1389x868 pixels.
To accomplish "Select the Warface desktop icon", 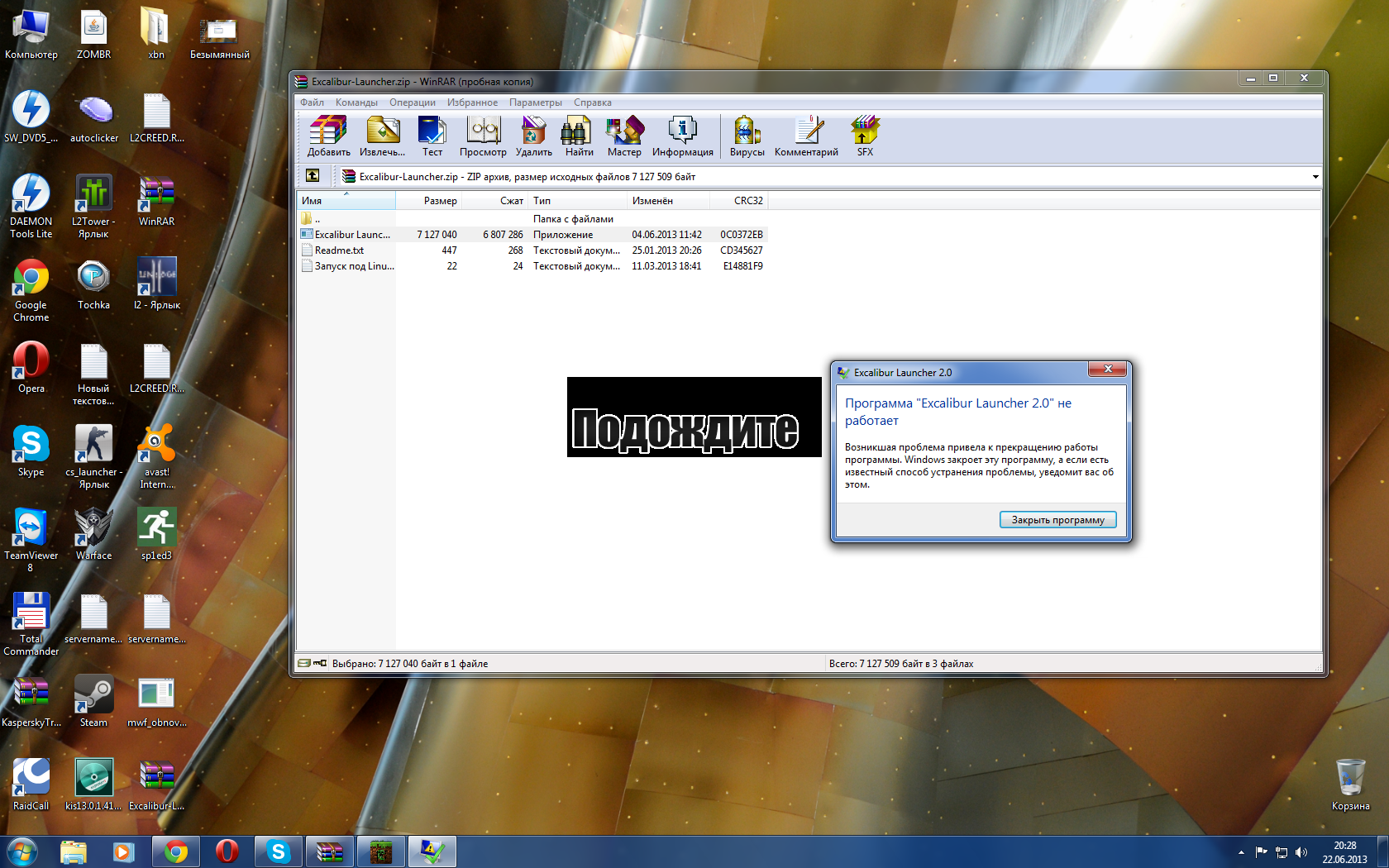I will point(93,535).
